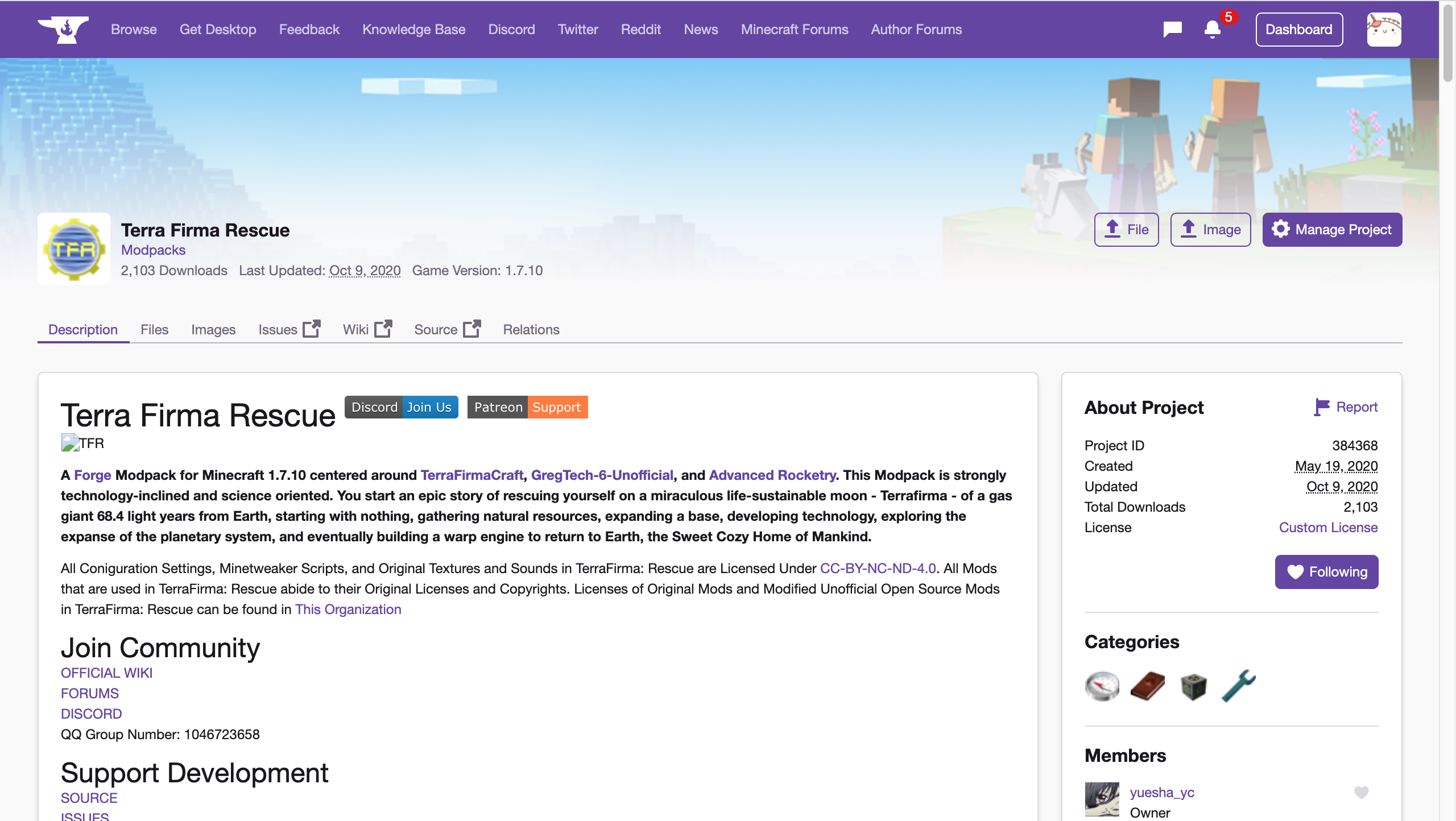Viewport: 1456px width, 821px height.
Task: Click the Discord Join Us badge
Action: (402, 407)
